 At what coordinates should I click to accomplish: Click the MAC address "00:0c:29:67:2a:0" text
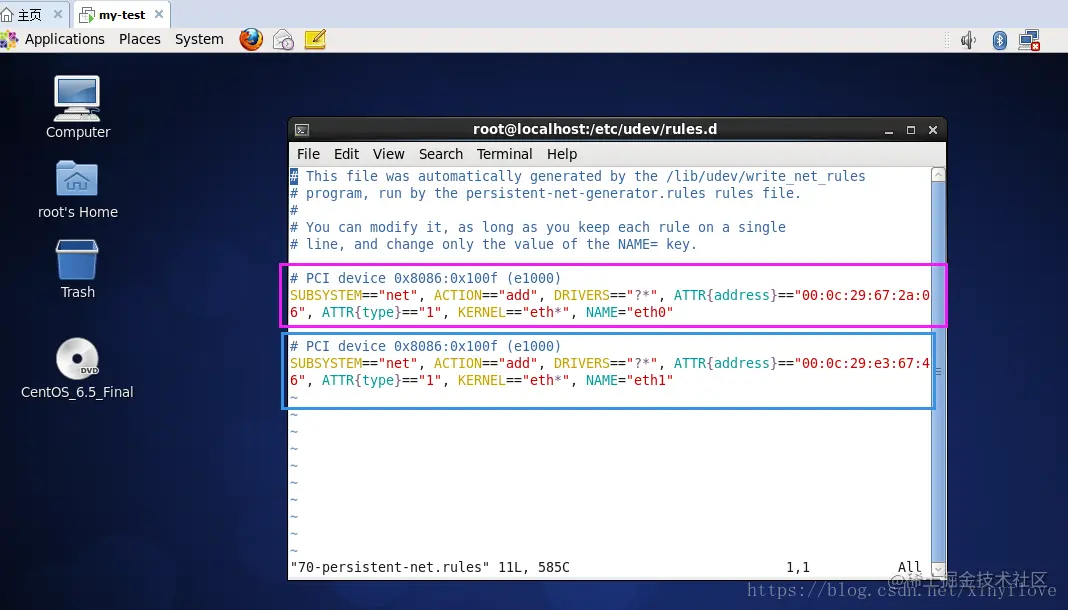(862, 295)
